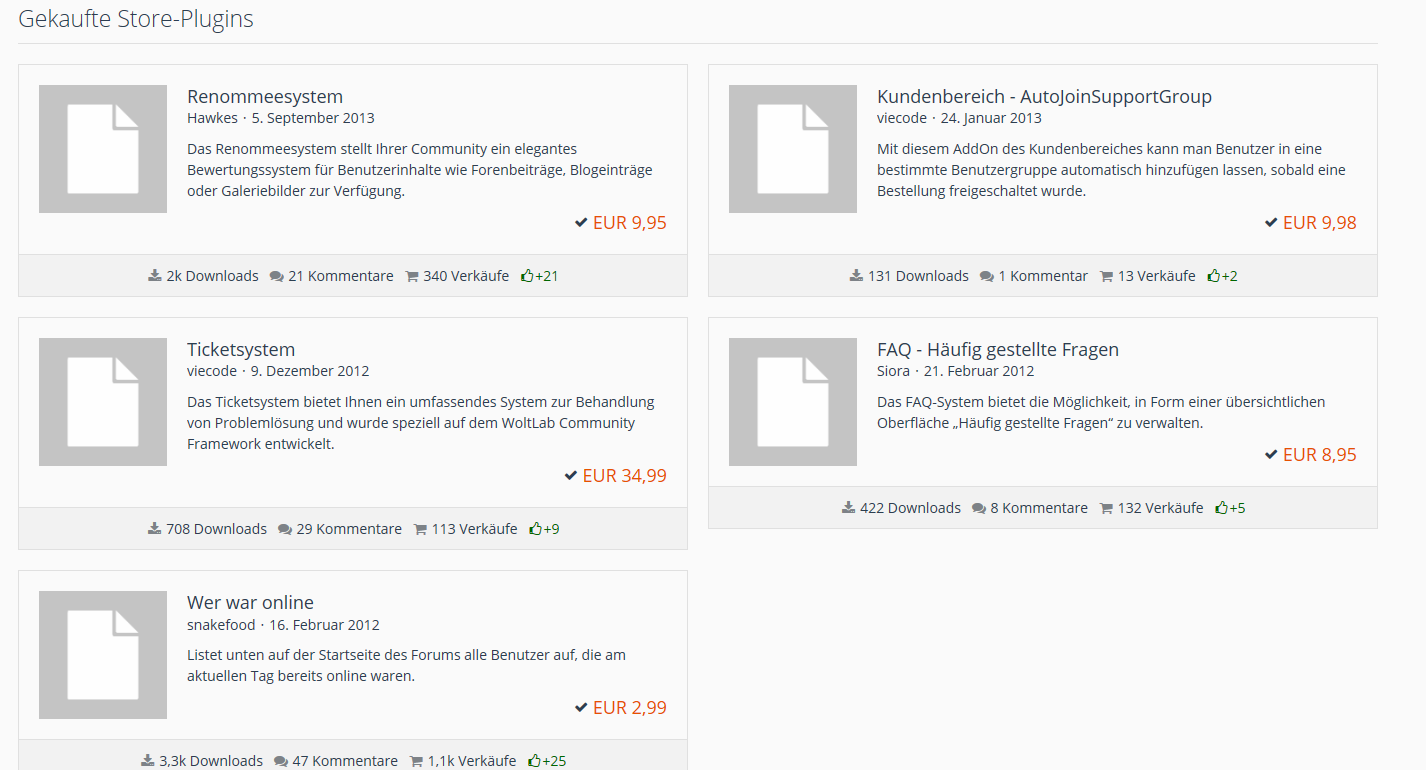Open the Ticketsystem plugin page
Image resolution: width=1426 pixels, height=770 pixels.
click(x=241, y=350)
